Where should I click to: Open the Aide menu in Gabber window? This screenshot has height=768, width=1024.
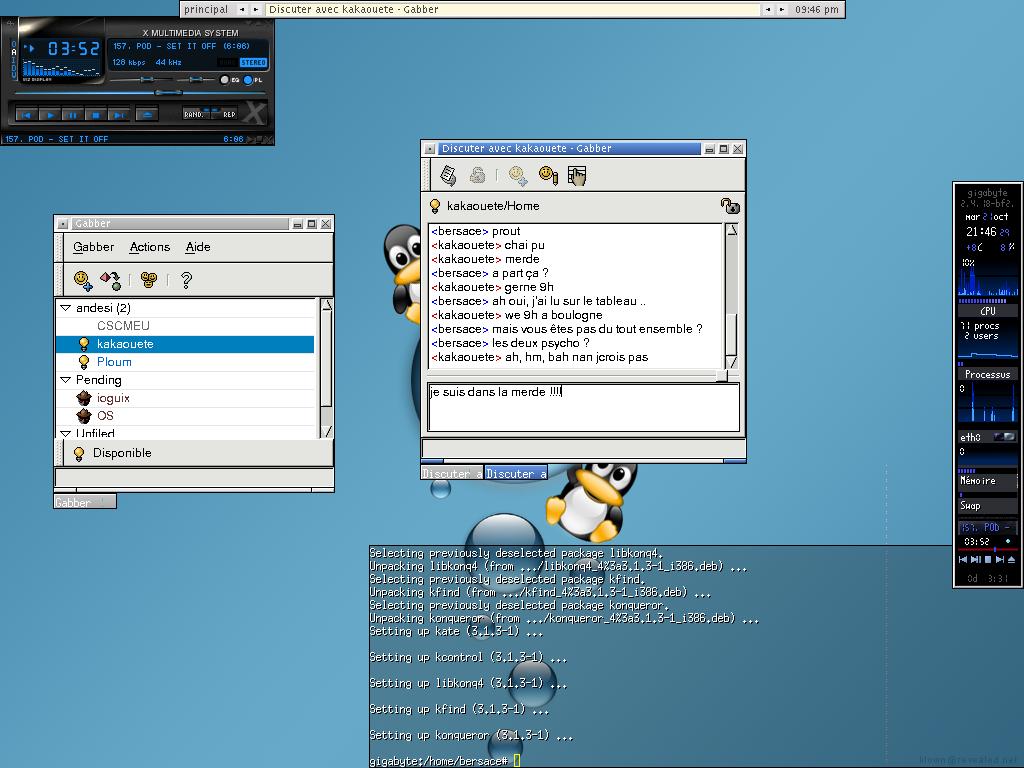(x=198, y=247)
